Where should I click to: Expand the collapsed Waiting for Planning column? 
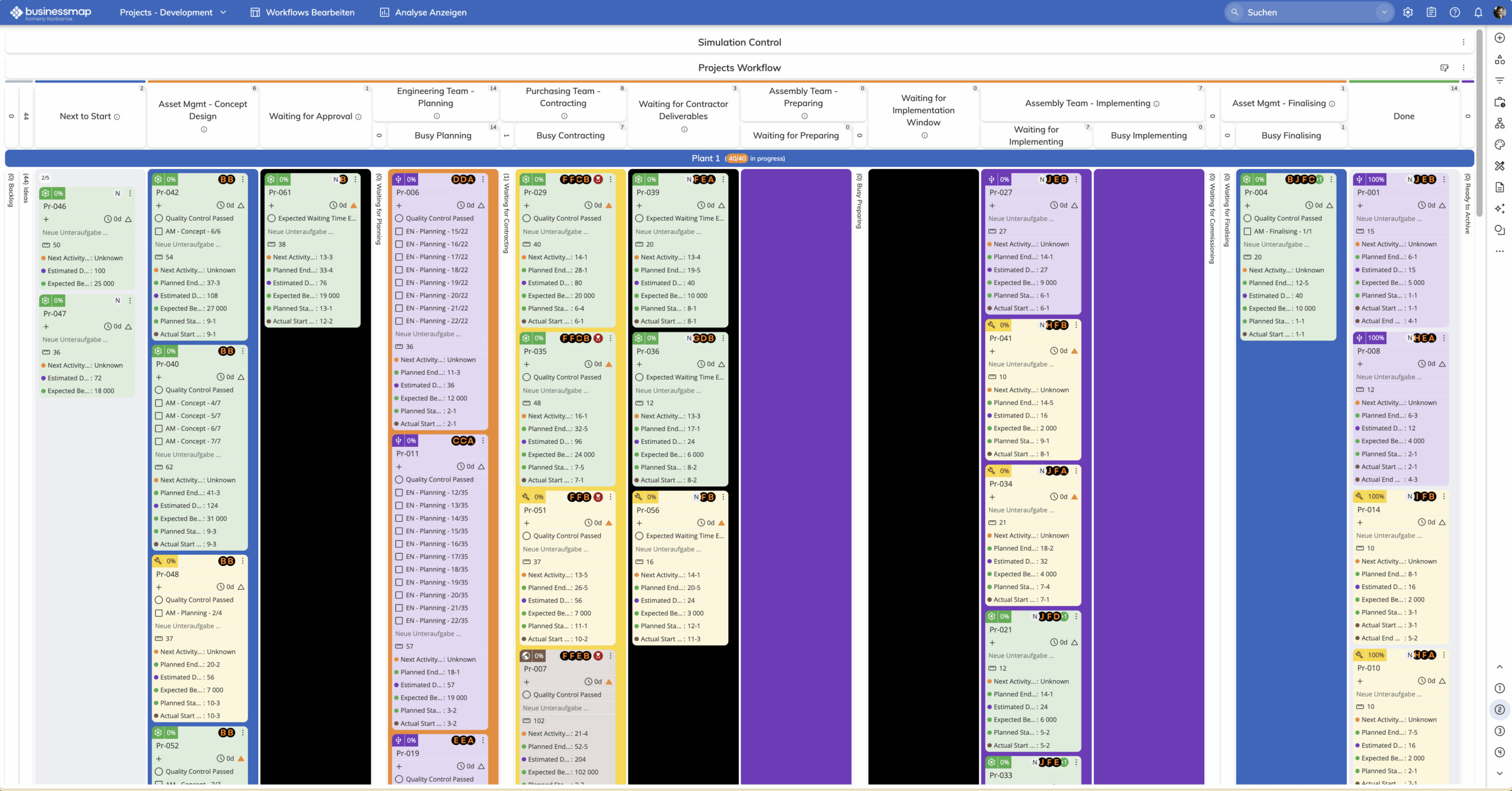(379, 209)
